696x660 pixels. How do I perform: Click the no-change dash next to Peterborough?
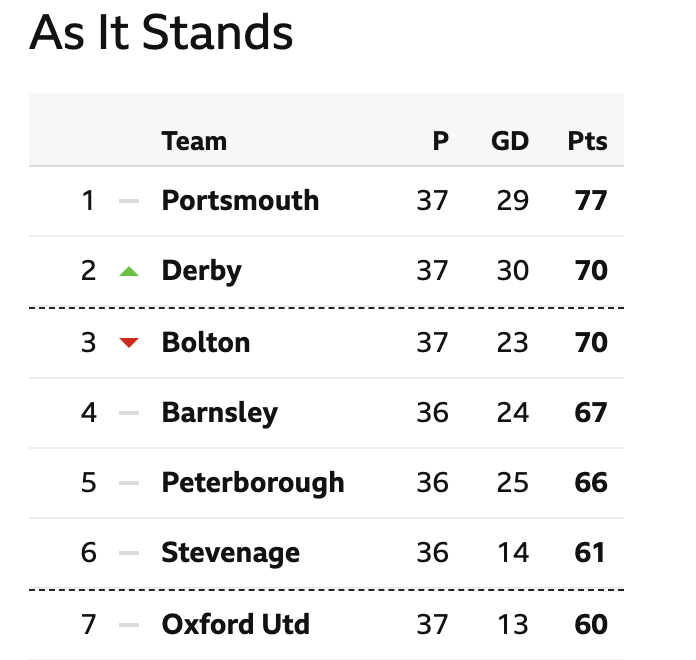[x=129, y=483]
